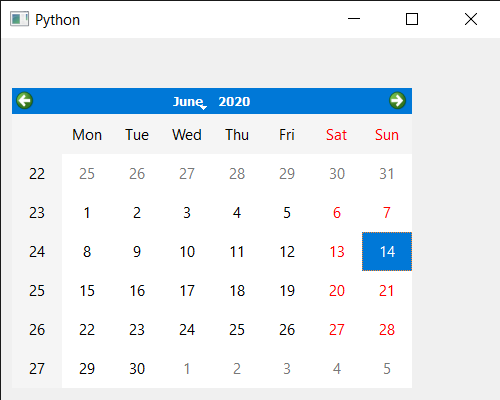Go to next month with green right arrow
The height and width of the screenshot is (400, 500).
pyautogui.click(x=397, y=101)
